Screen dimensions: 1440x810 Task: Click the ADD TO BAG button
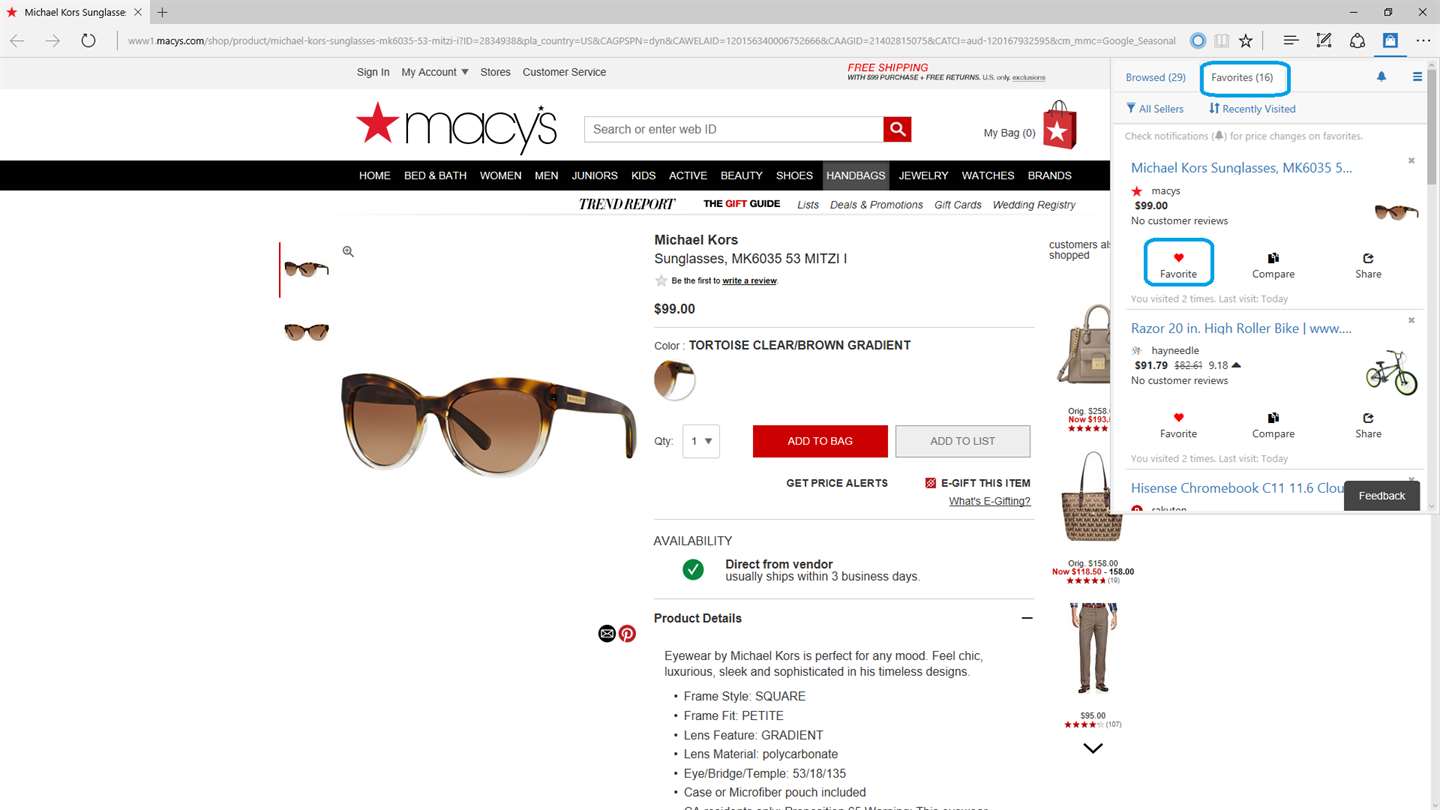[x=820, y=441]
